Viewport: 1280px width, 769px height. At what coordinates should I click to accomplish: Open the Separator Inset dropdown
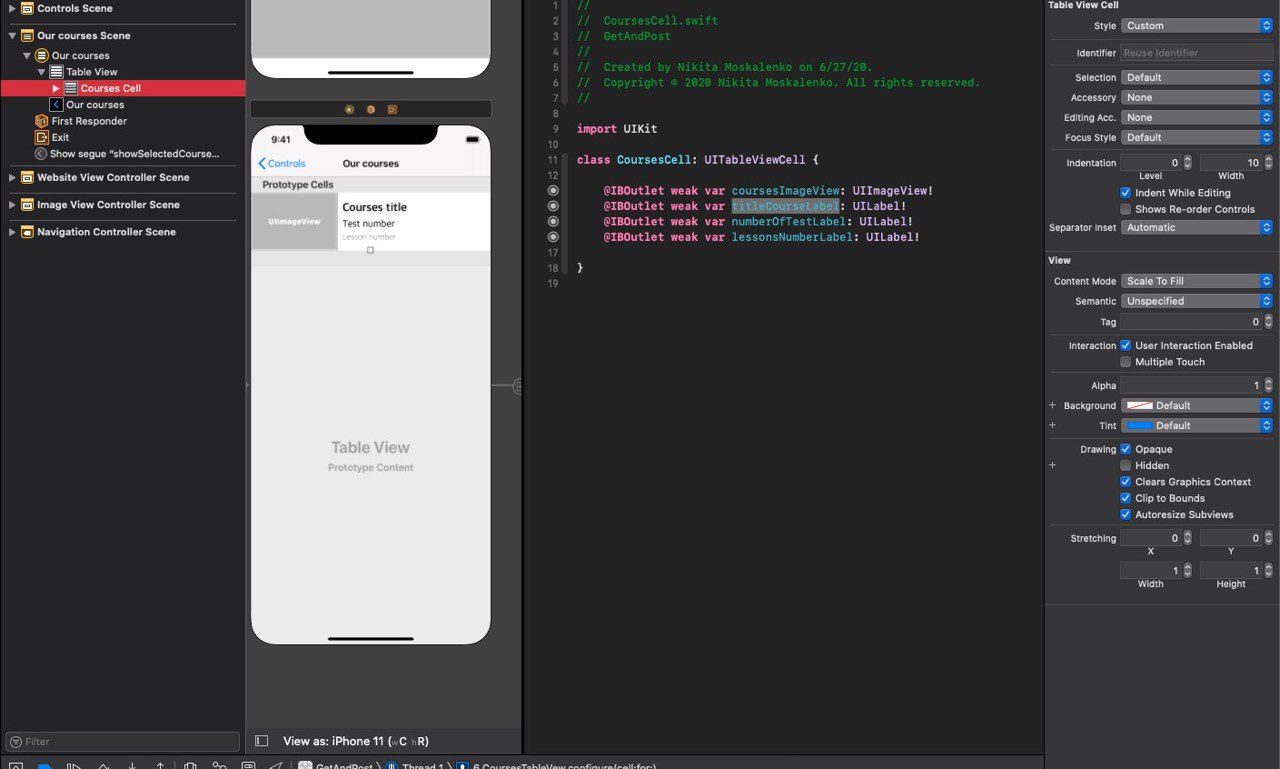(x=1196, y=227)
